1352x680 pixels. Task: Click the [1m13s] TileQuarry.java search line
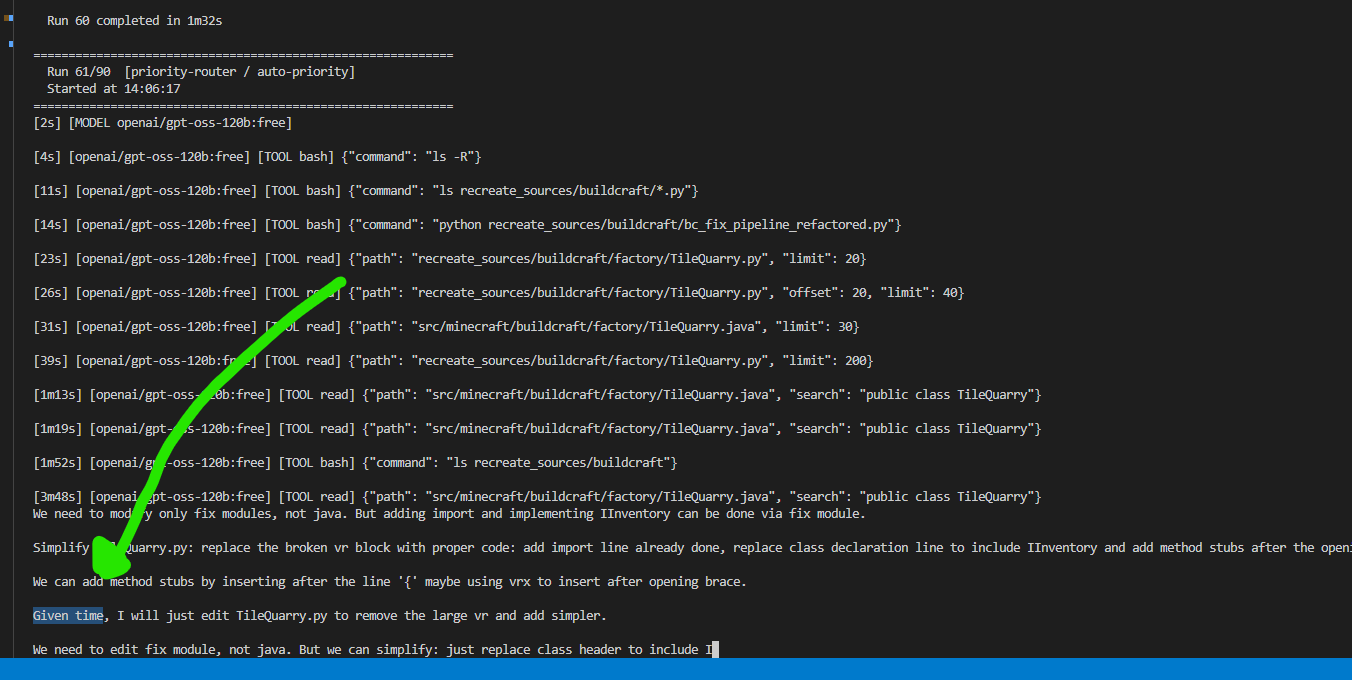pyautogui.click(x=537, y=395)
